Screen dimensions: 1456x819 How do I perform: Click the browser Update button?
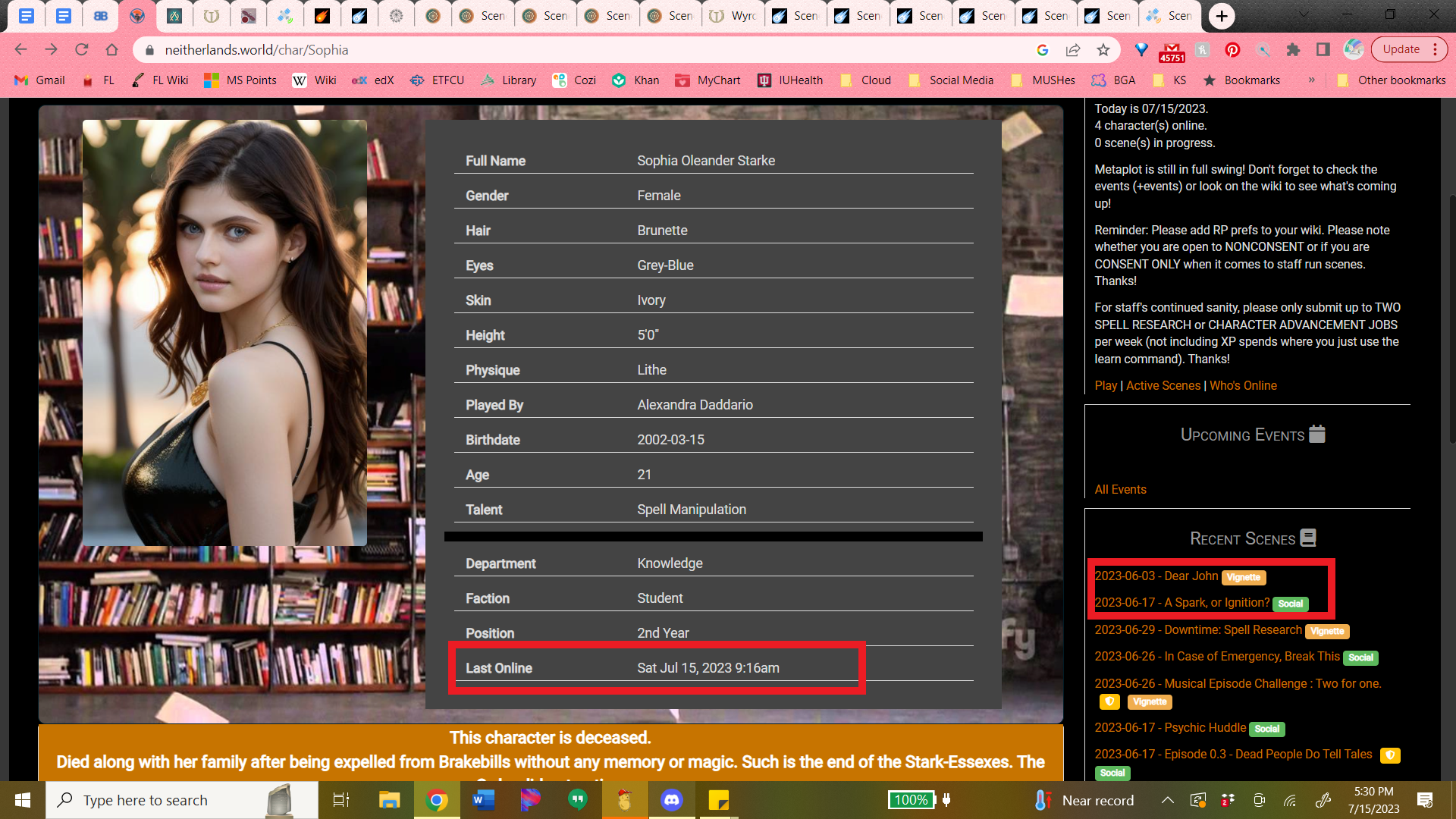click(x=1401, y=49)
